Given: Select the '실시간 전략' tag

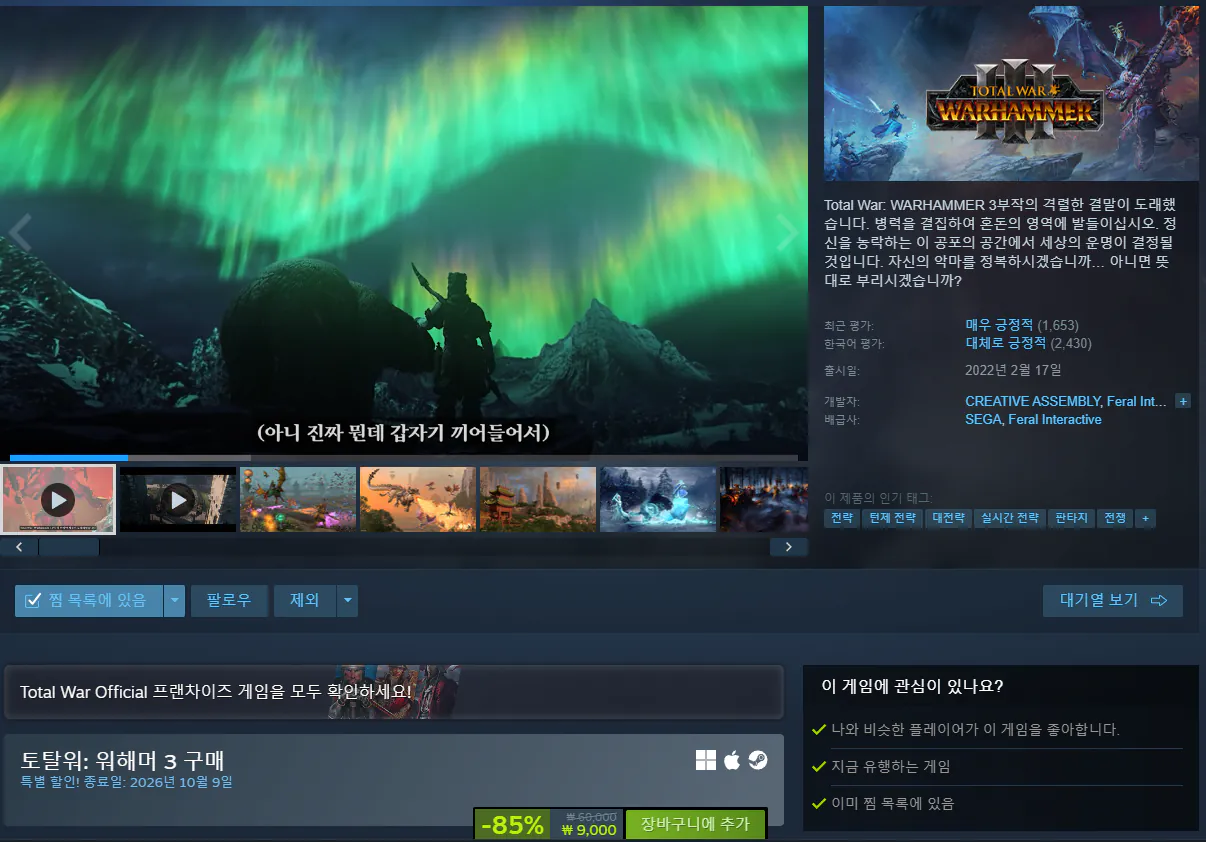Looking at the screenshot, I should pyautogui.click(x=1009, y=518).
